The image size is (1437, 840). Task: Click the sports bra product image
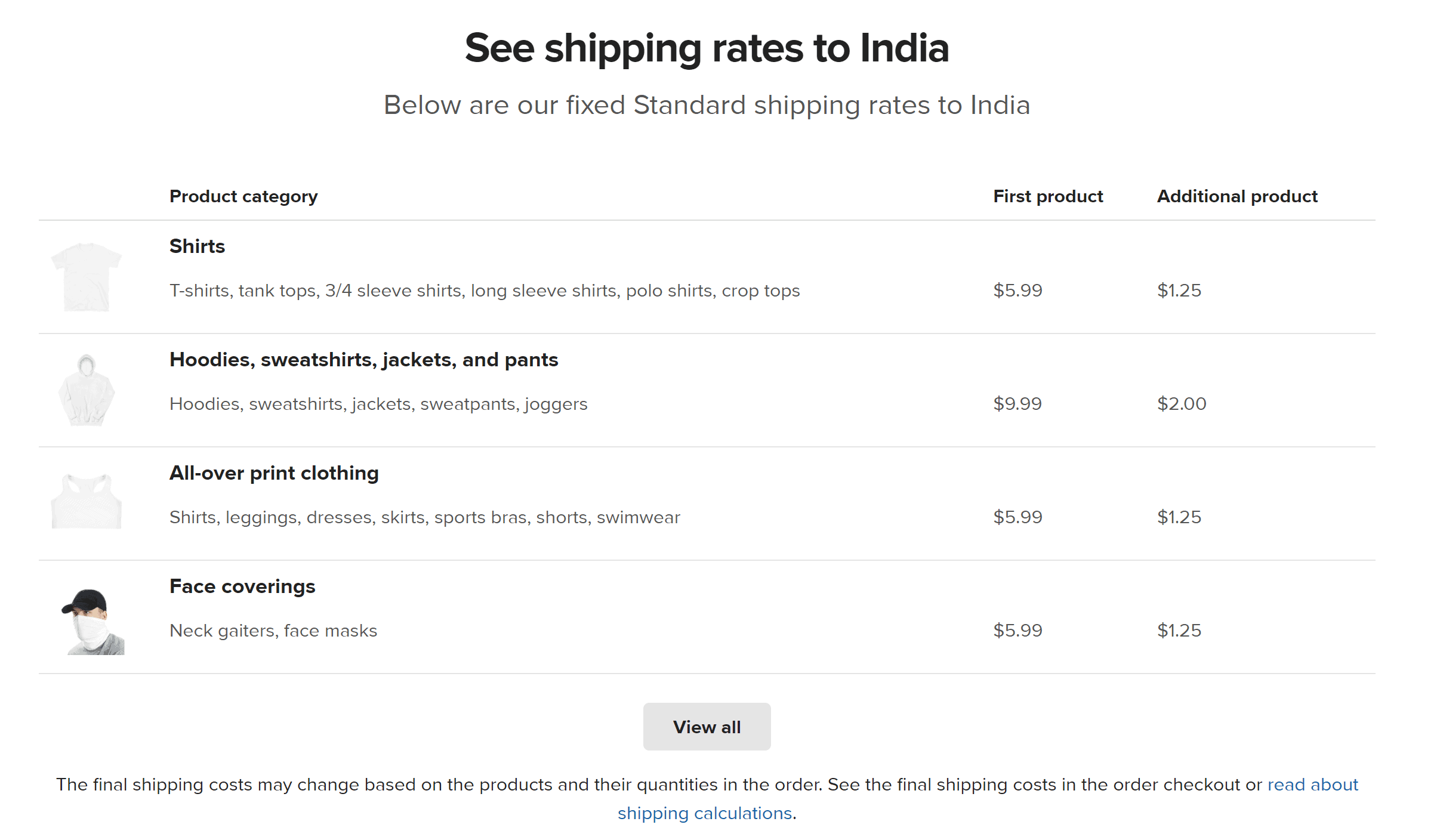coord(87,501)
